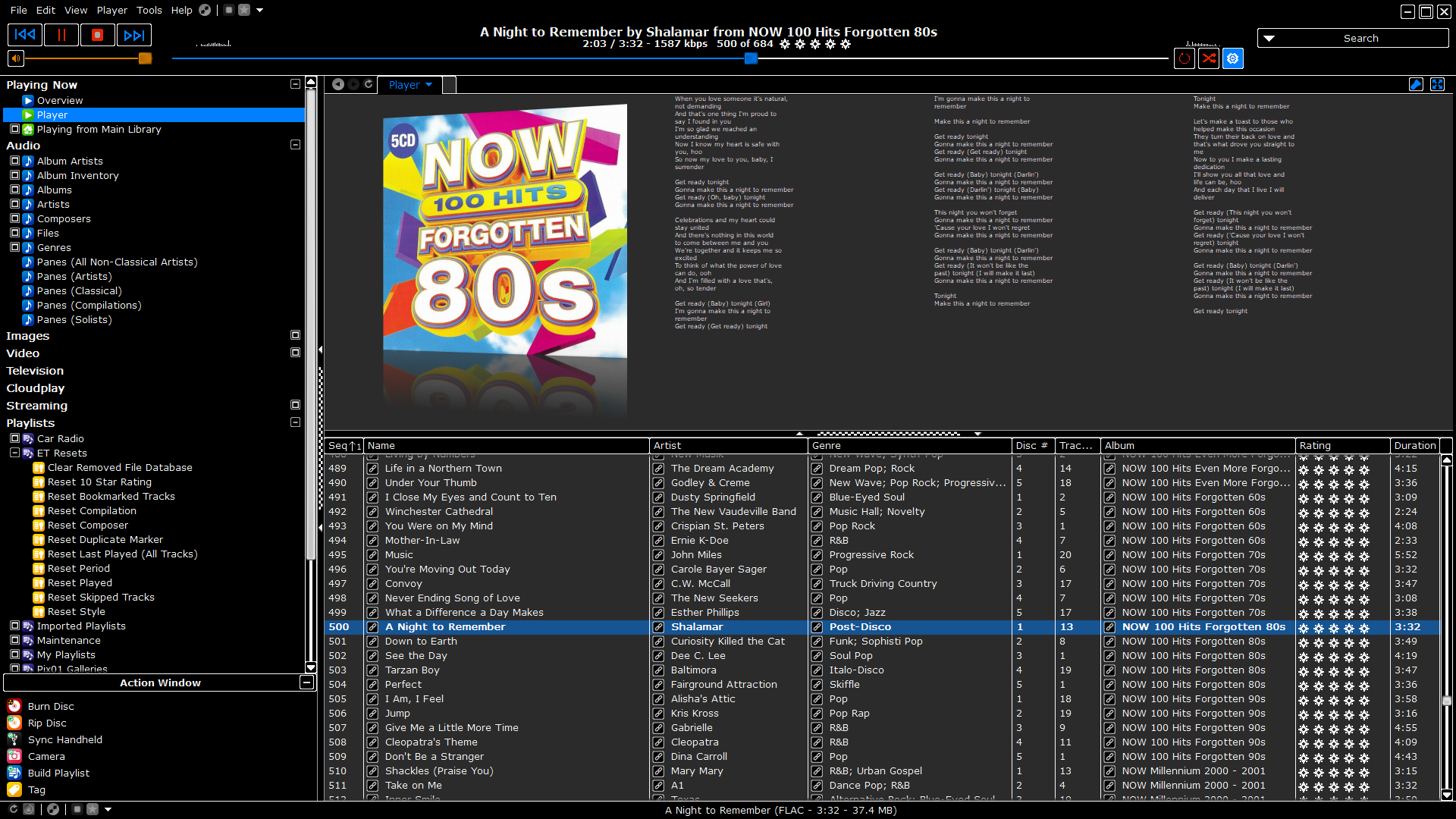Open the Player tab dropdown
This screenshot has width=1456, height=819.
pyautogui.click(x=428, y=85)
